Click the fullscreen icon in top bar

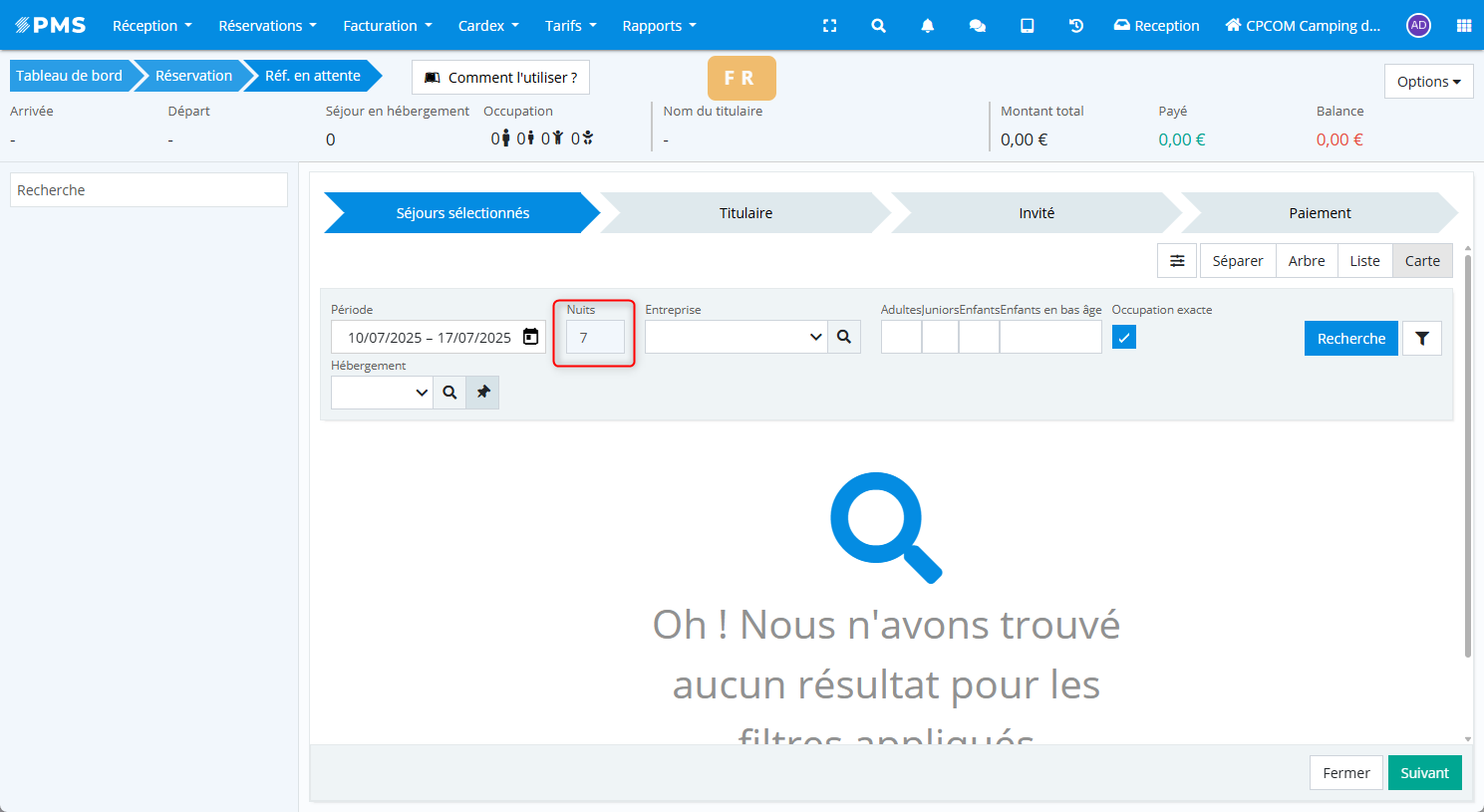(x=829, y=26)
